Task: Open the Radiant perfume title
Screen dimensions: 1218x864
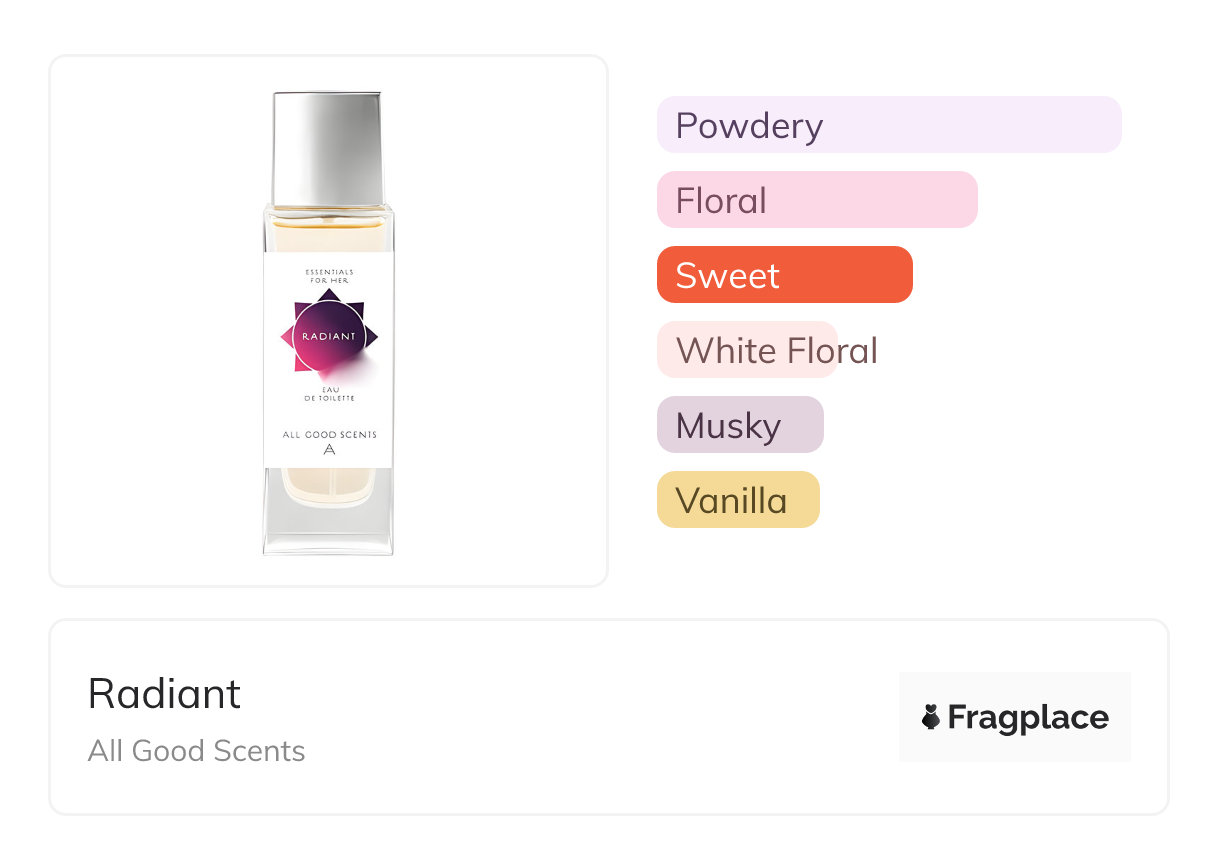Action: [165, 694]
